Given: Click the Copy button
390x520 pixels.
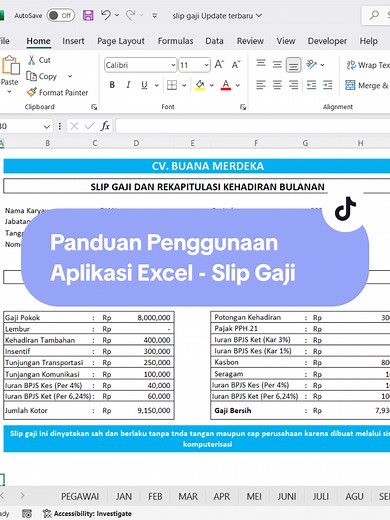Looking at the screenshot, I should pyautogui.click(x=42, y=76).
